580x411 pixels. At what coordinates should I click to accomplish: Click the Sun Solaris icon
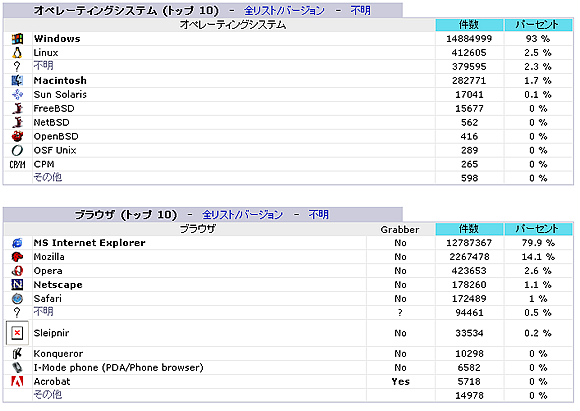17,94
